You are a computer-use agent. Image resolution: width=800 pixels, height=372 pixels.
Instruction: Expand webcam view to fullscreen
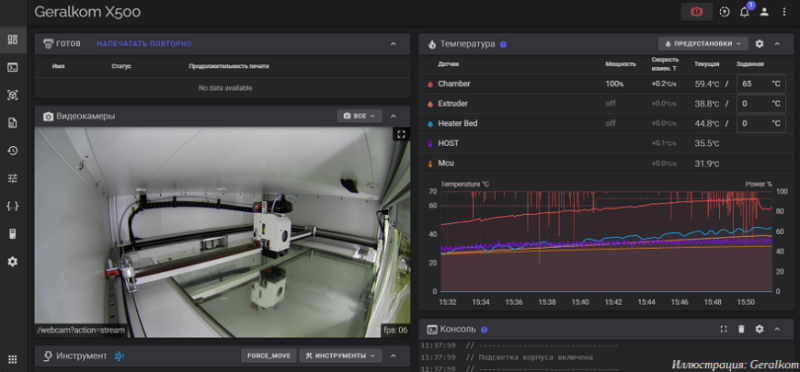(x=401, y=134)
